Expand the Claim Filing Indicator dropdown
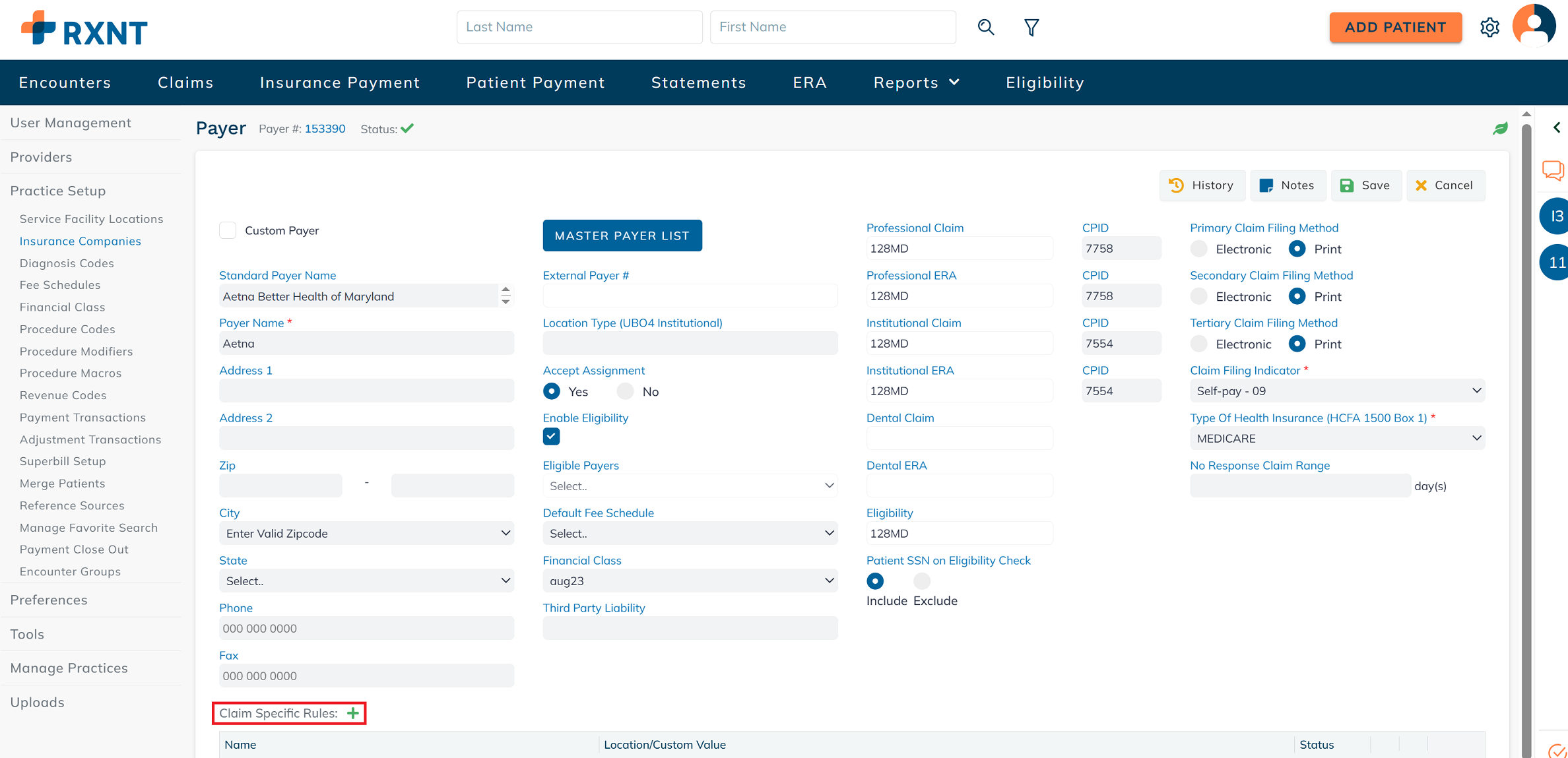The width and height of the screenshot is (1568, 758). 1336,391
